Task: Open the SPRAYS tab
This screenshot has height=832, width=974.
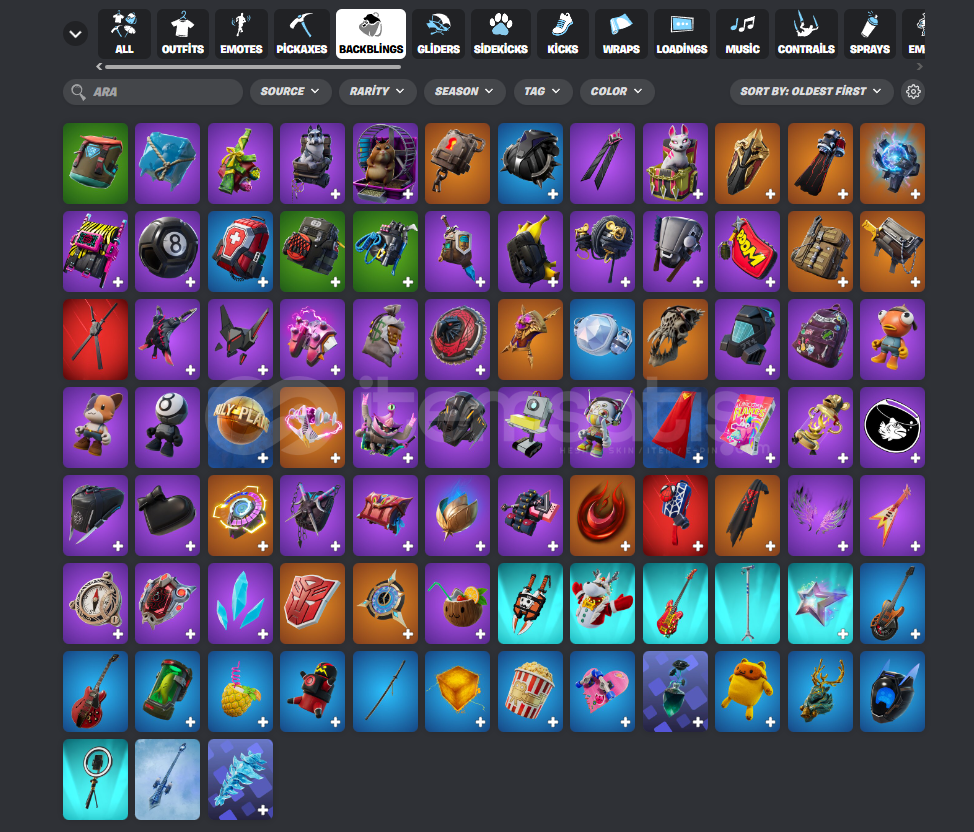Action: (870, 34)
